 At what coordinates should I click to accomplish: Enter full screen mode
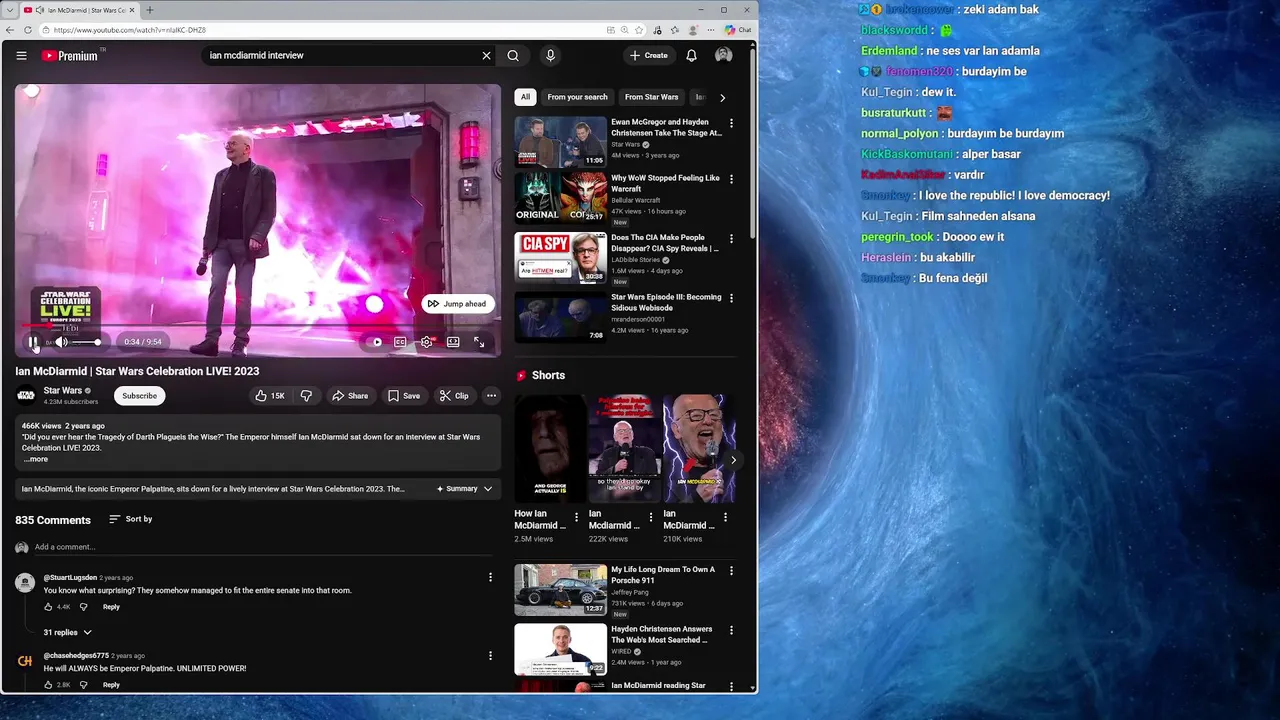click(x=479, y=342)
